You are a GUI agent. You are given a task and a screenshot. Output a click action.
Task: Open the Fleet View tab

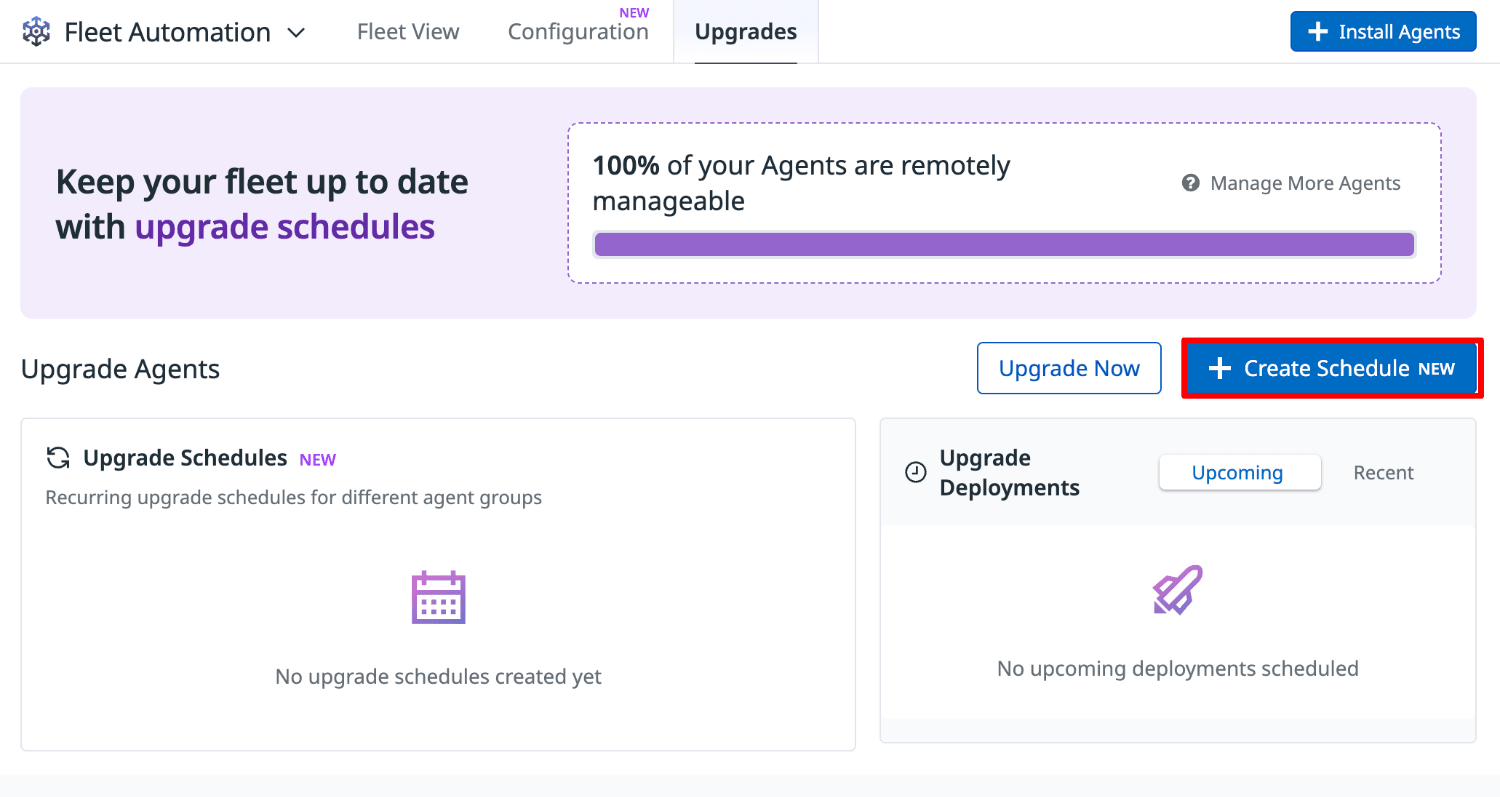point(408,32)
